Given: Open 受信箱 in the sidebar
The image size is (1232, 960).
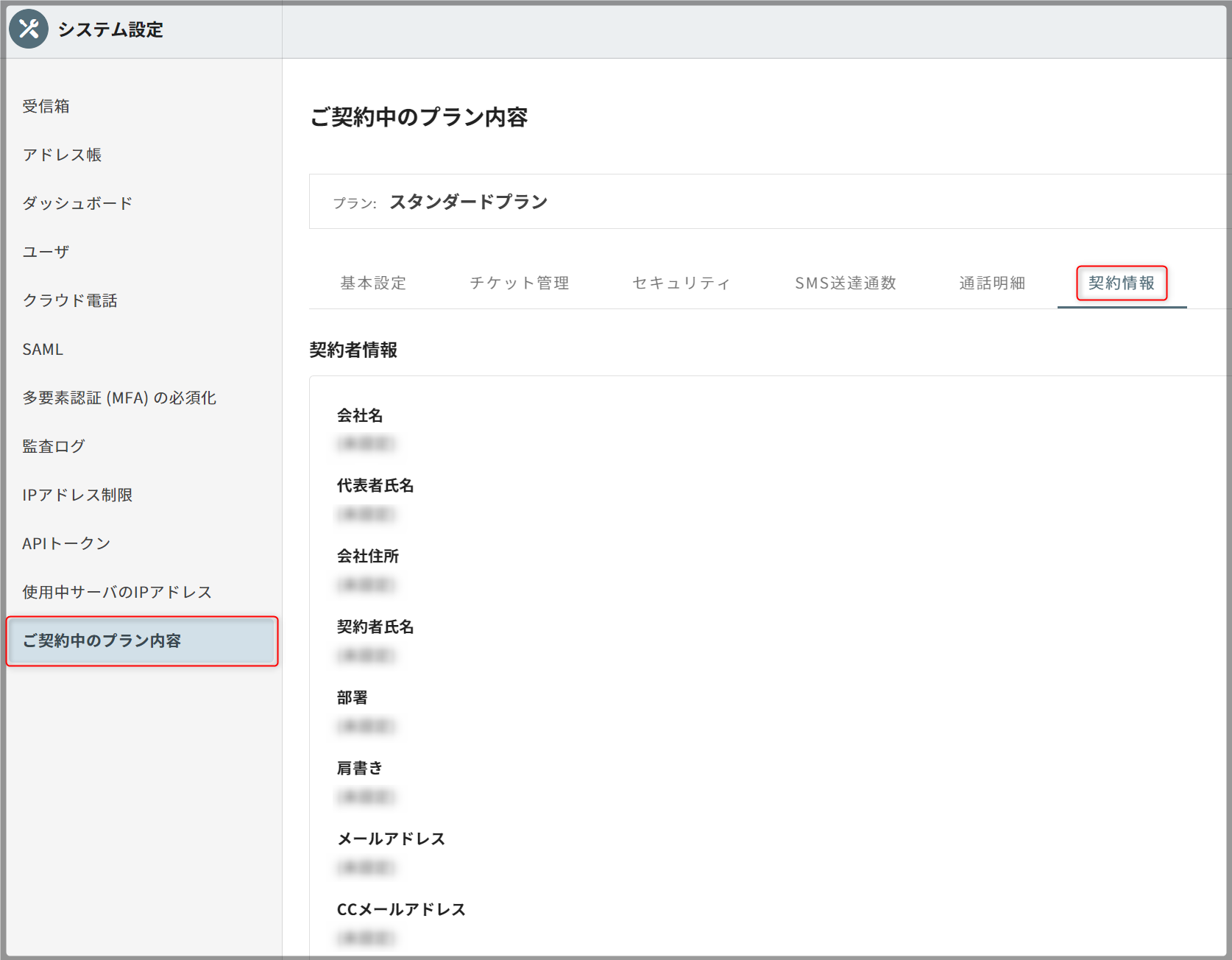Looking at the screenshot, I should [46, 106].
